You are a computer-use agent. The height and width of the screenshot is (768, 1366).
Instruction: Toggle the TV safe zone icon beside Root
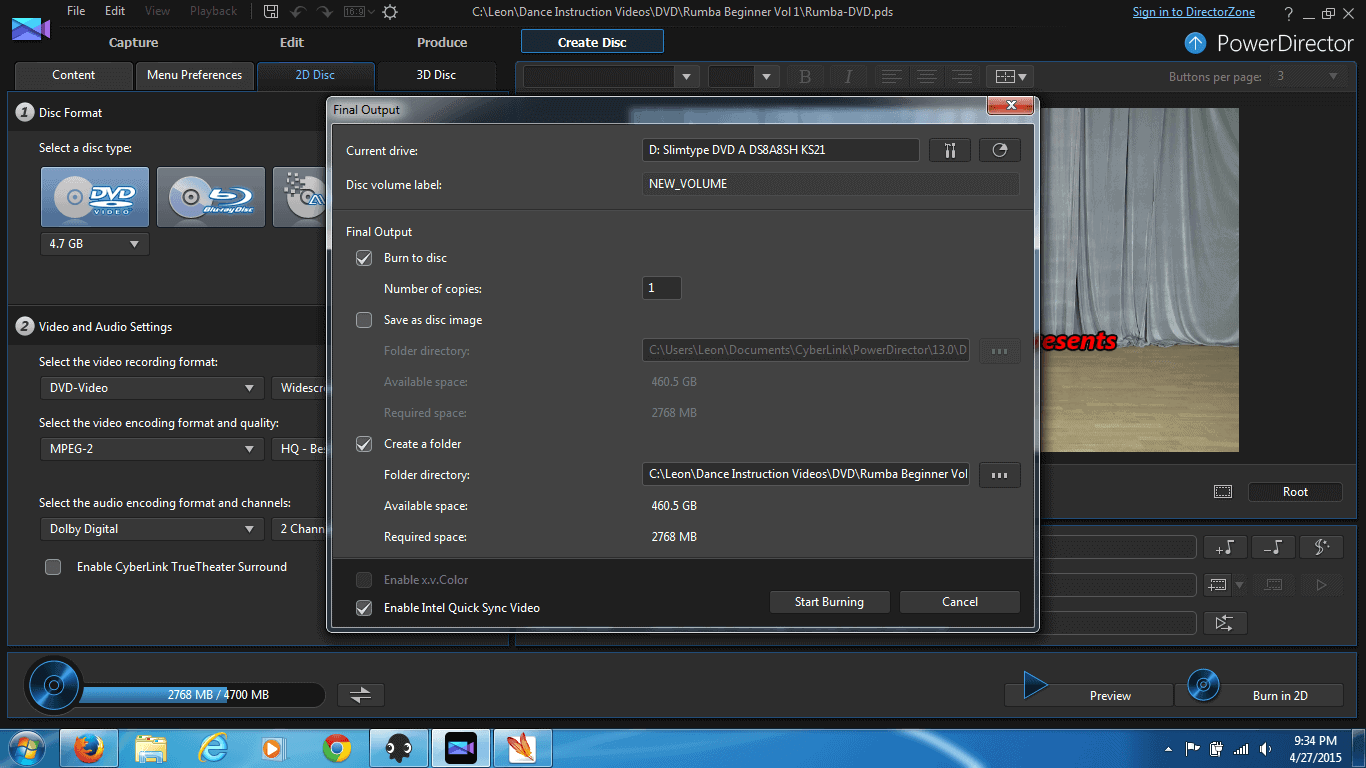(1223, 492)
